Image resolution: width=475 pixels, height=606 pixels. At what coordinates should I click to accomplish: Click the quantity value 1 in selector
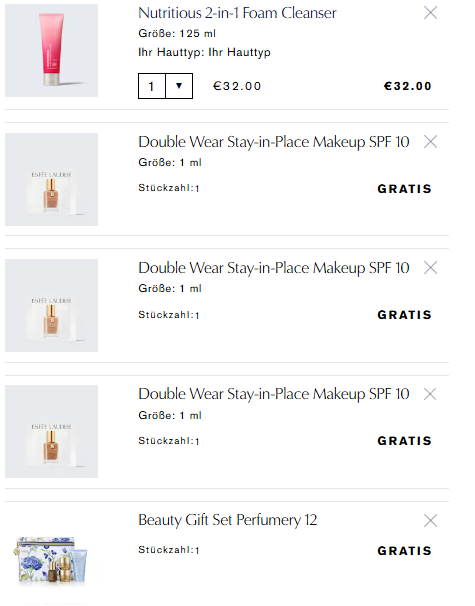click(152, 86)
